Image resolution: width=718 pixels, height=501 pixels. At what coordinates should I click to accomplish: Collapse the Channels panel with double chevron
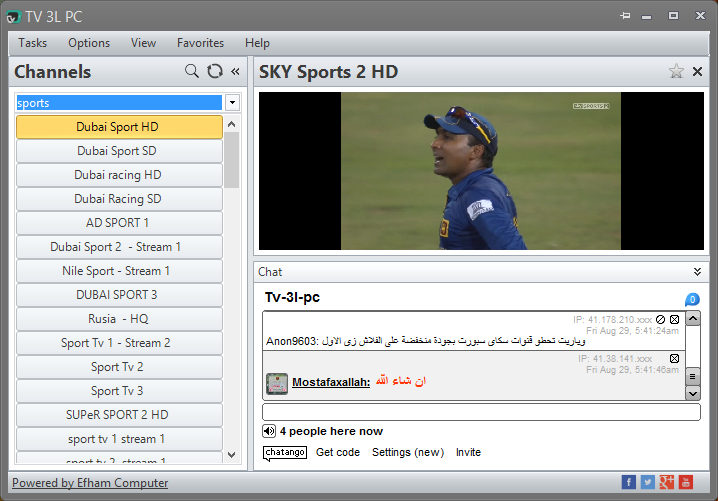[235, 71]
